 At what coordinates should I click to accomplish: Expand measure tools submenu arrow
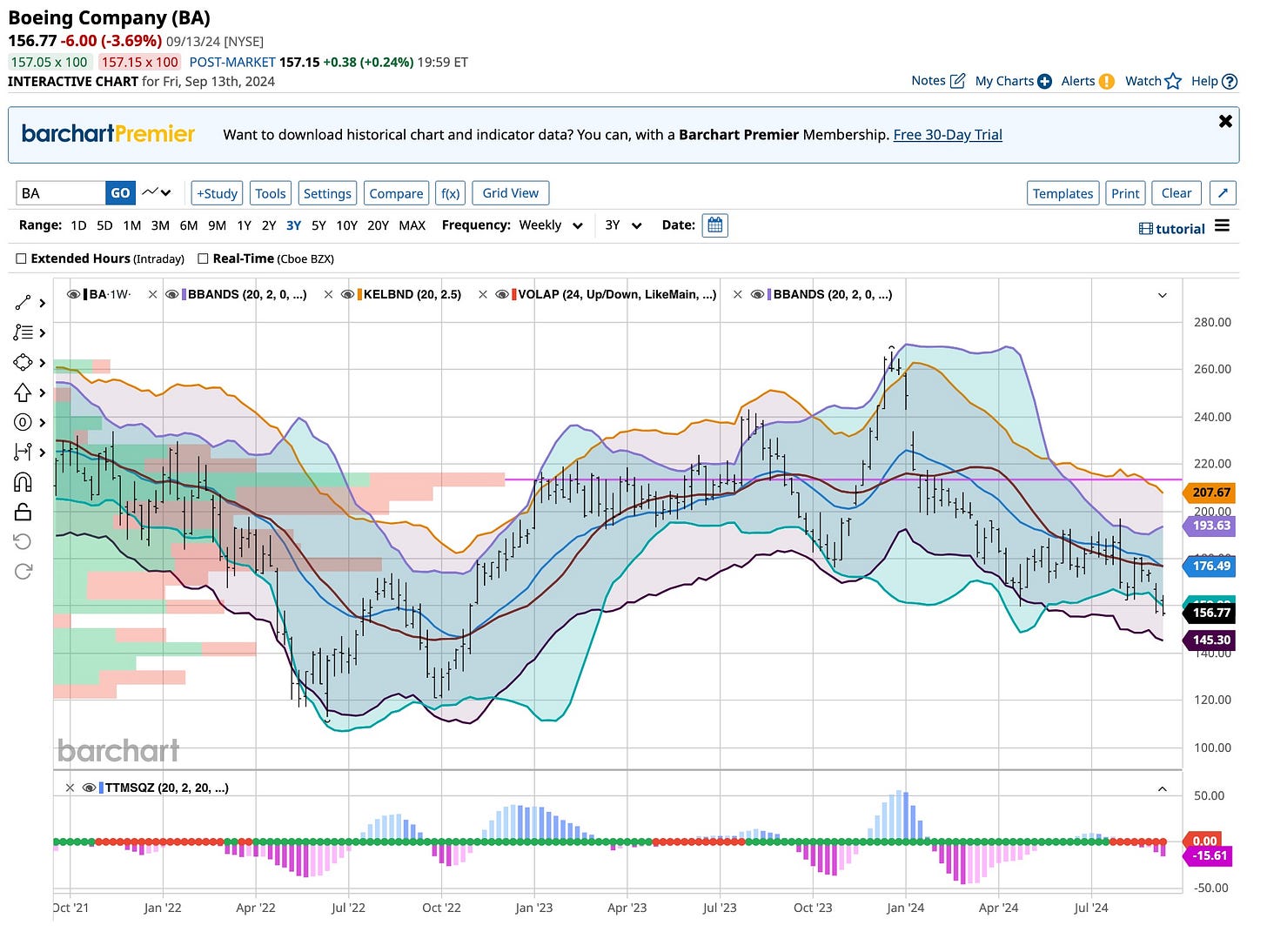pos(42,453)
